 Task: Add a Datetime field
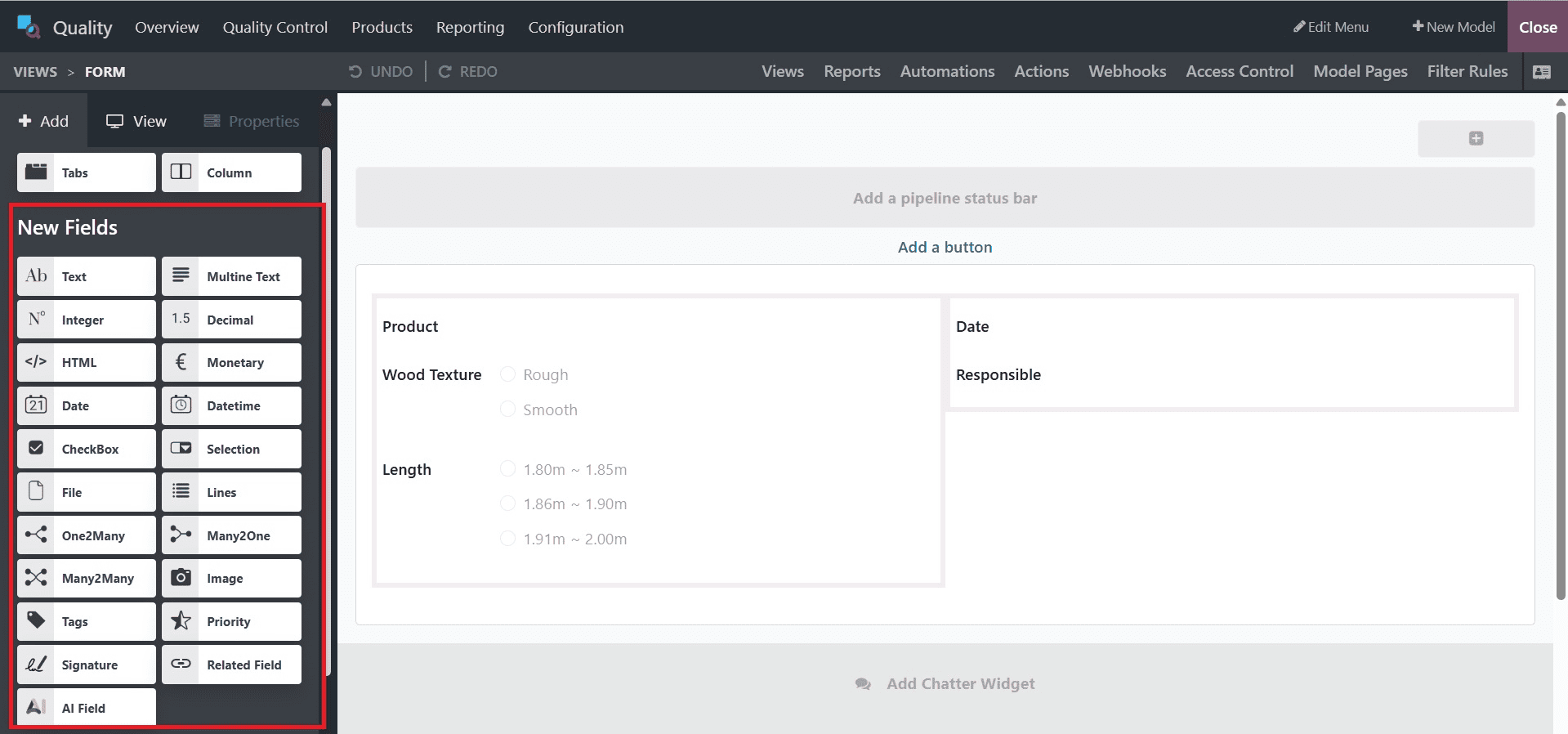click(x=231, y=405)
